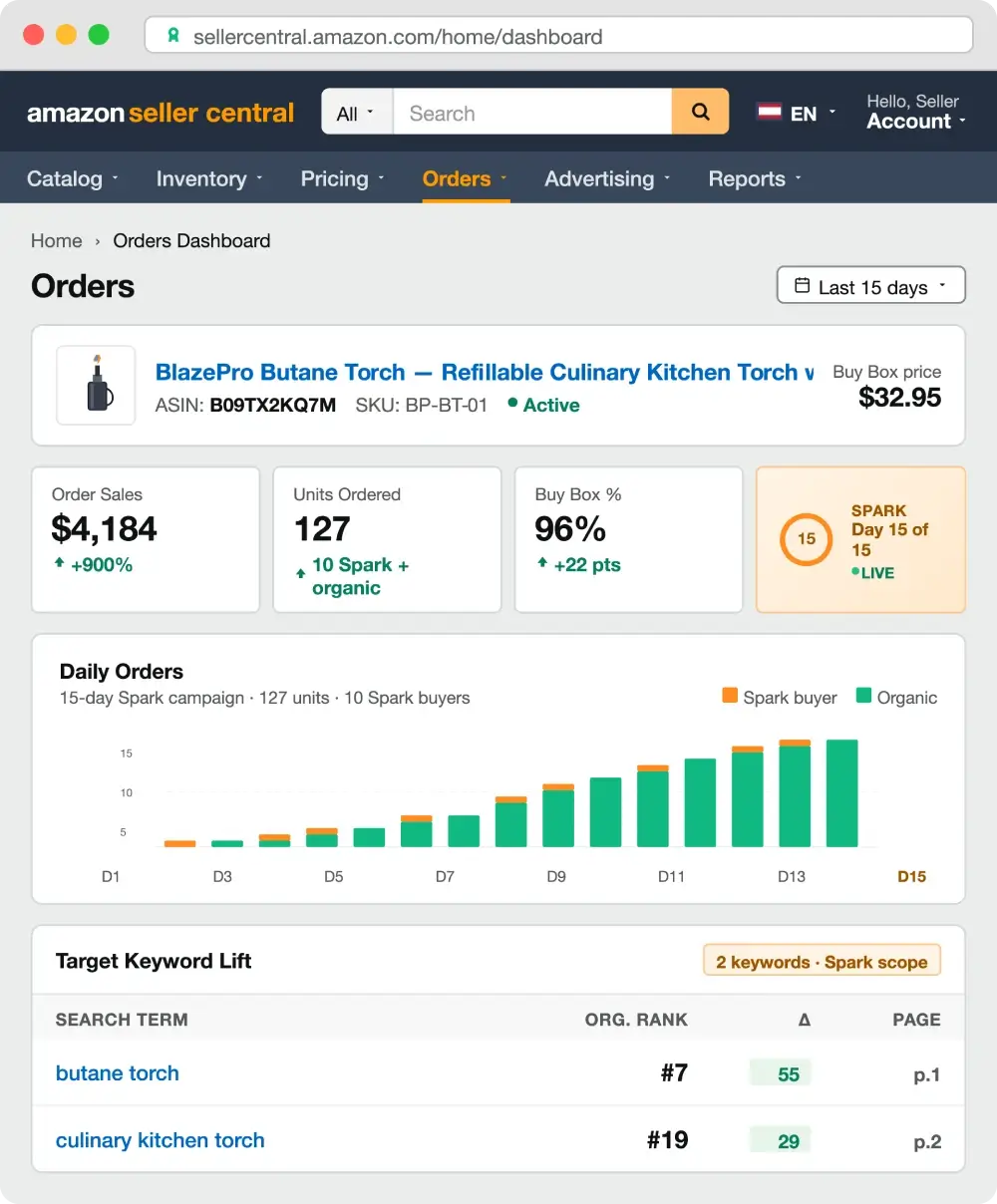This screenshot has width=997, height=1204.
Task: Click the SKU: BP-BT-01 text
Action: tap(421, 405)
